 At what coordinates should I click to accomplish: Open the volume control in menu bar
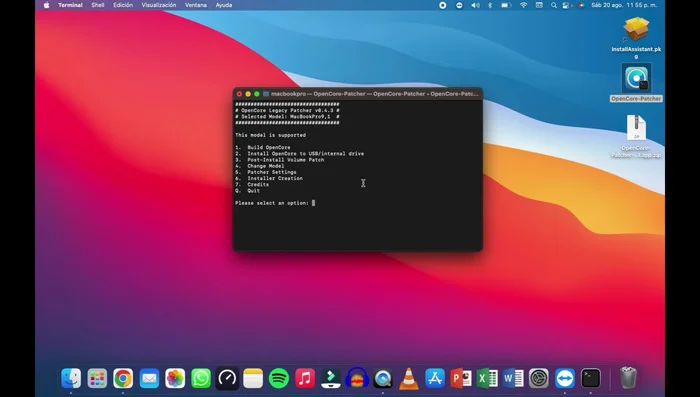pyautogui.click(x=475, y=5)
